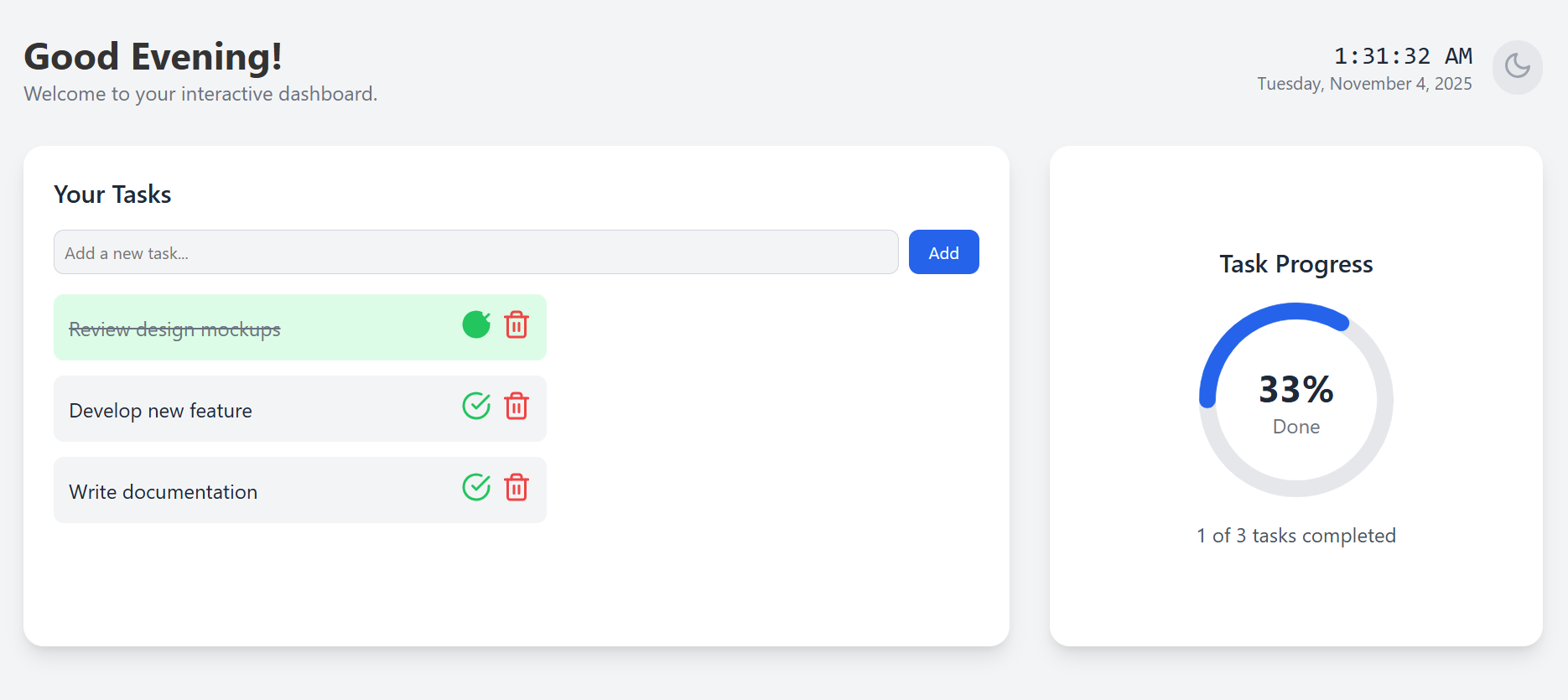Screen dimensions: 1568x700
Task: Click the Your Tasks heading
Action: [112, 194]
